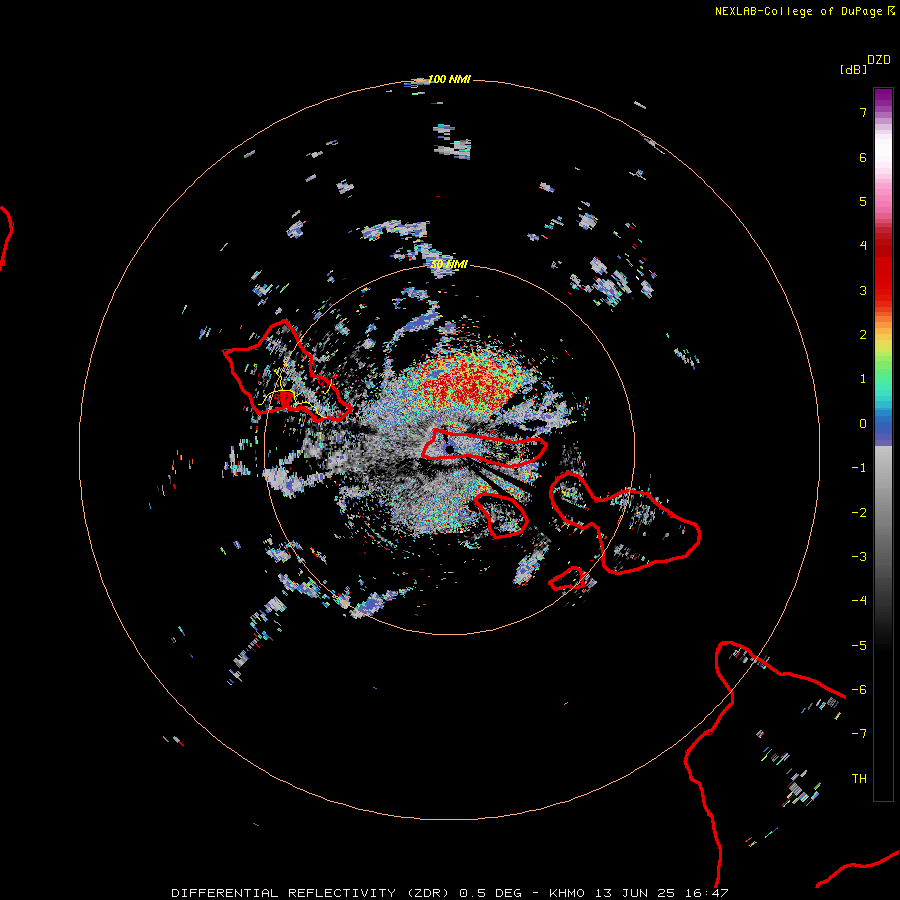
Task: Click the legend value -4
Action: 859,600
